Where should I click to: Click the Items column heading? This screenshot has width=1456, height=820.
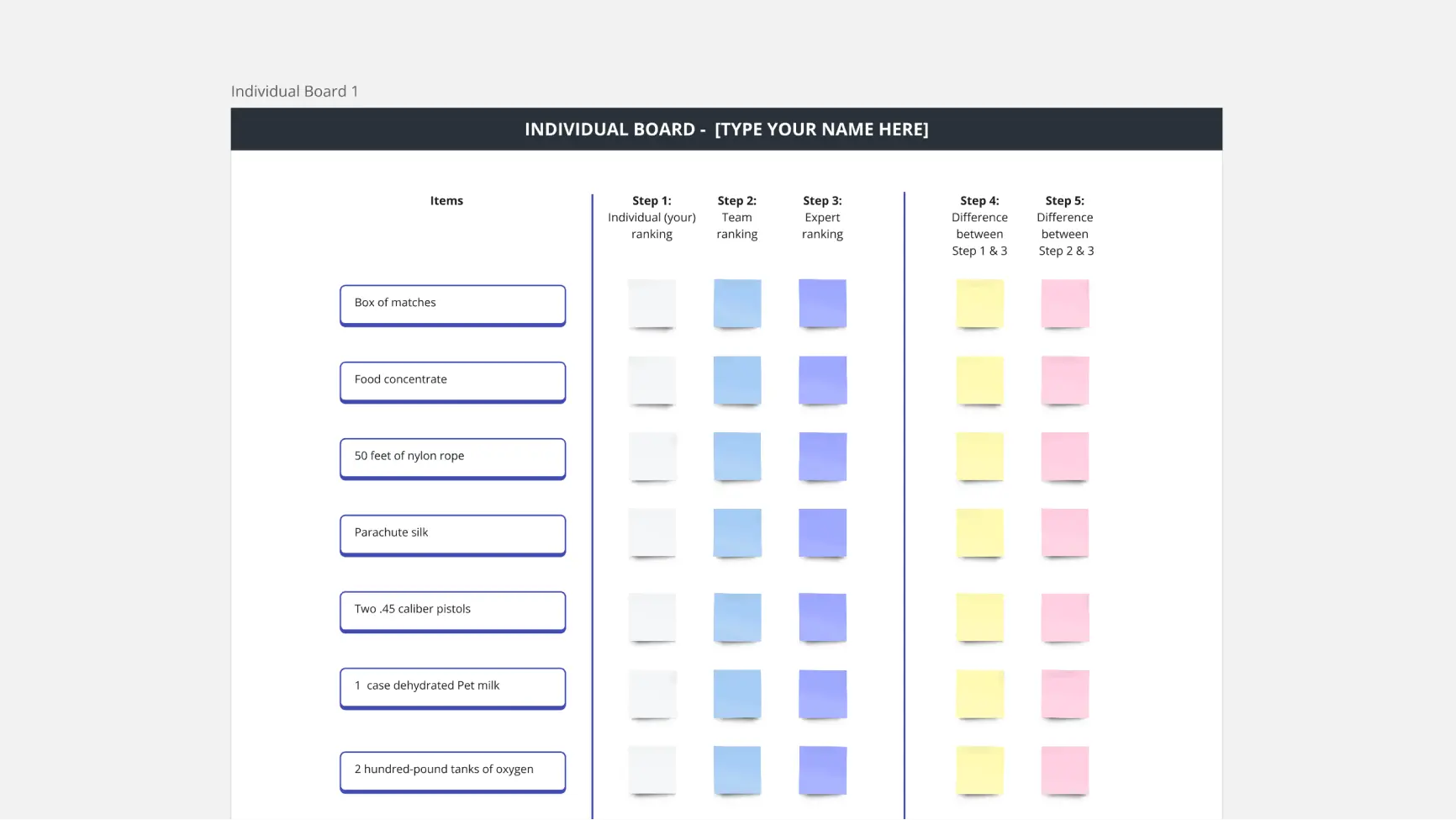pos(446,200)
